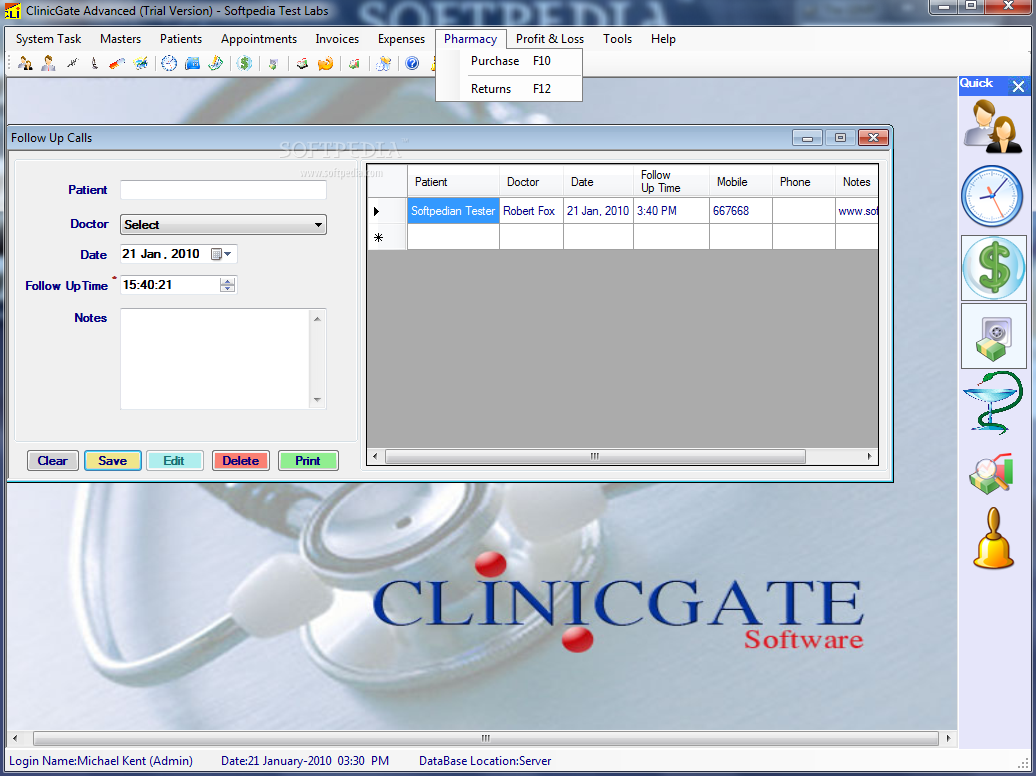Click the blue calendar toolbar icon
The image size is (1036, 776).
(x=192, y=63)
